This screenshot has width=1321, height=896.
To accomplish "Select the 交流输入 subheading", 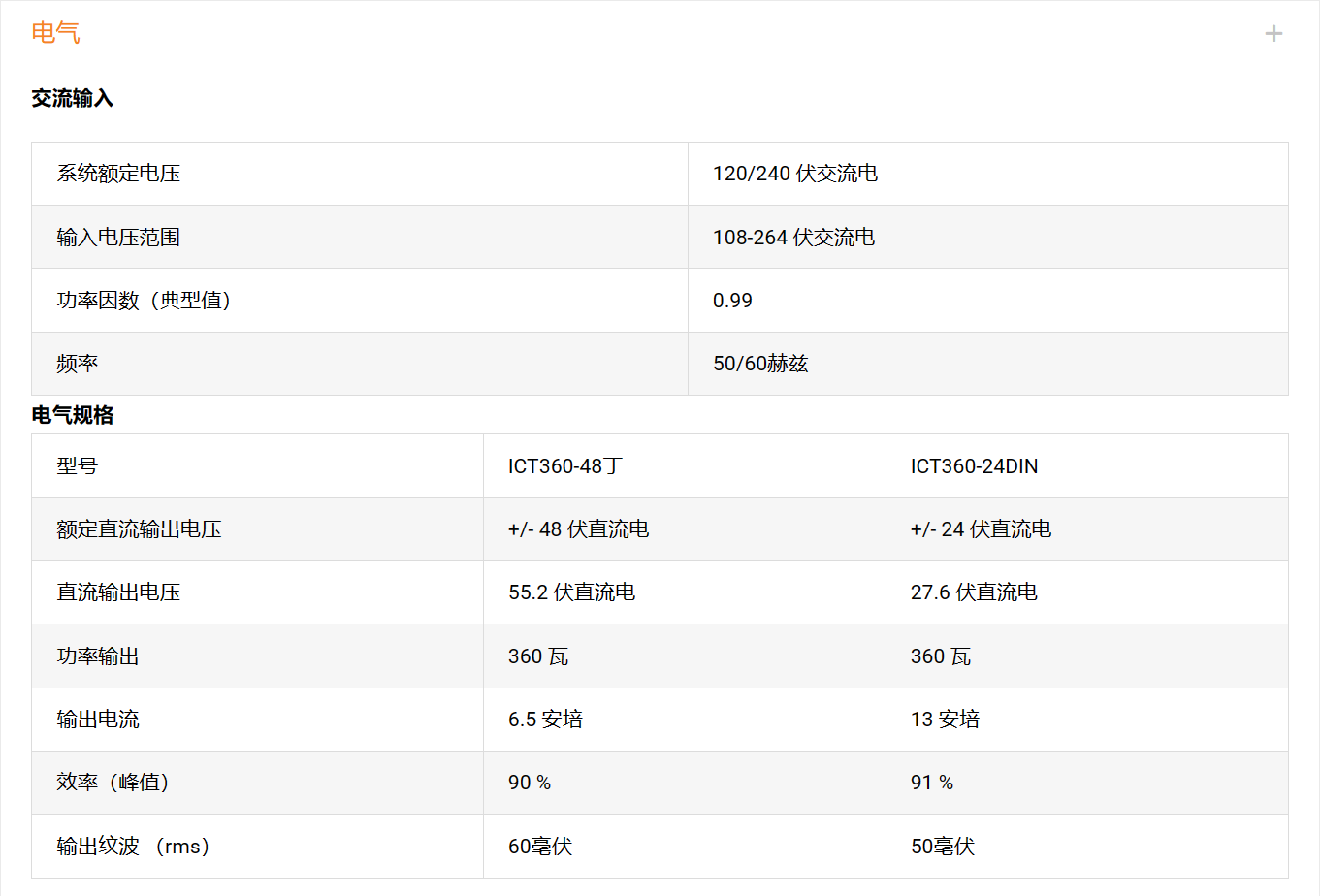I will pyautogui.click(x=73, y=98).
